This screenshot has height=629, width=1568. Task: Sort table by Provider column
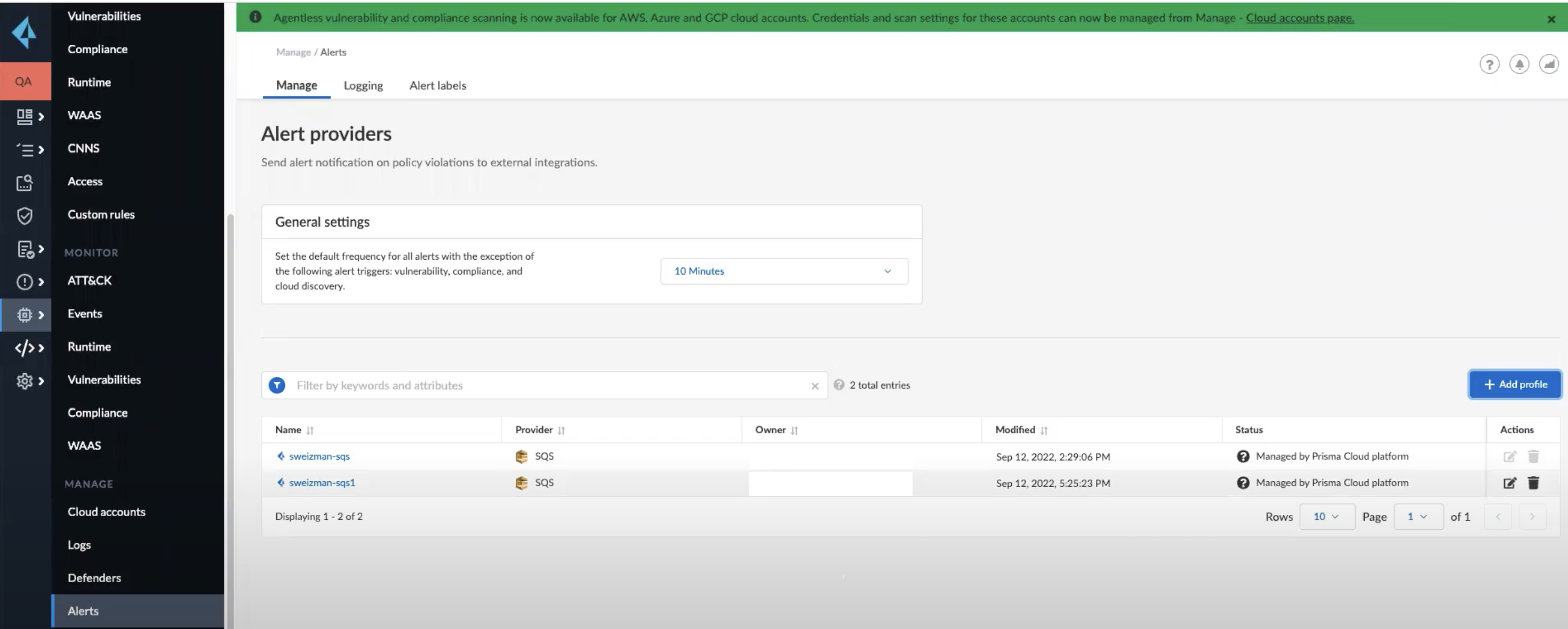click(561, 430)
